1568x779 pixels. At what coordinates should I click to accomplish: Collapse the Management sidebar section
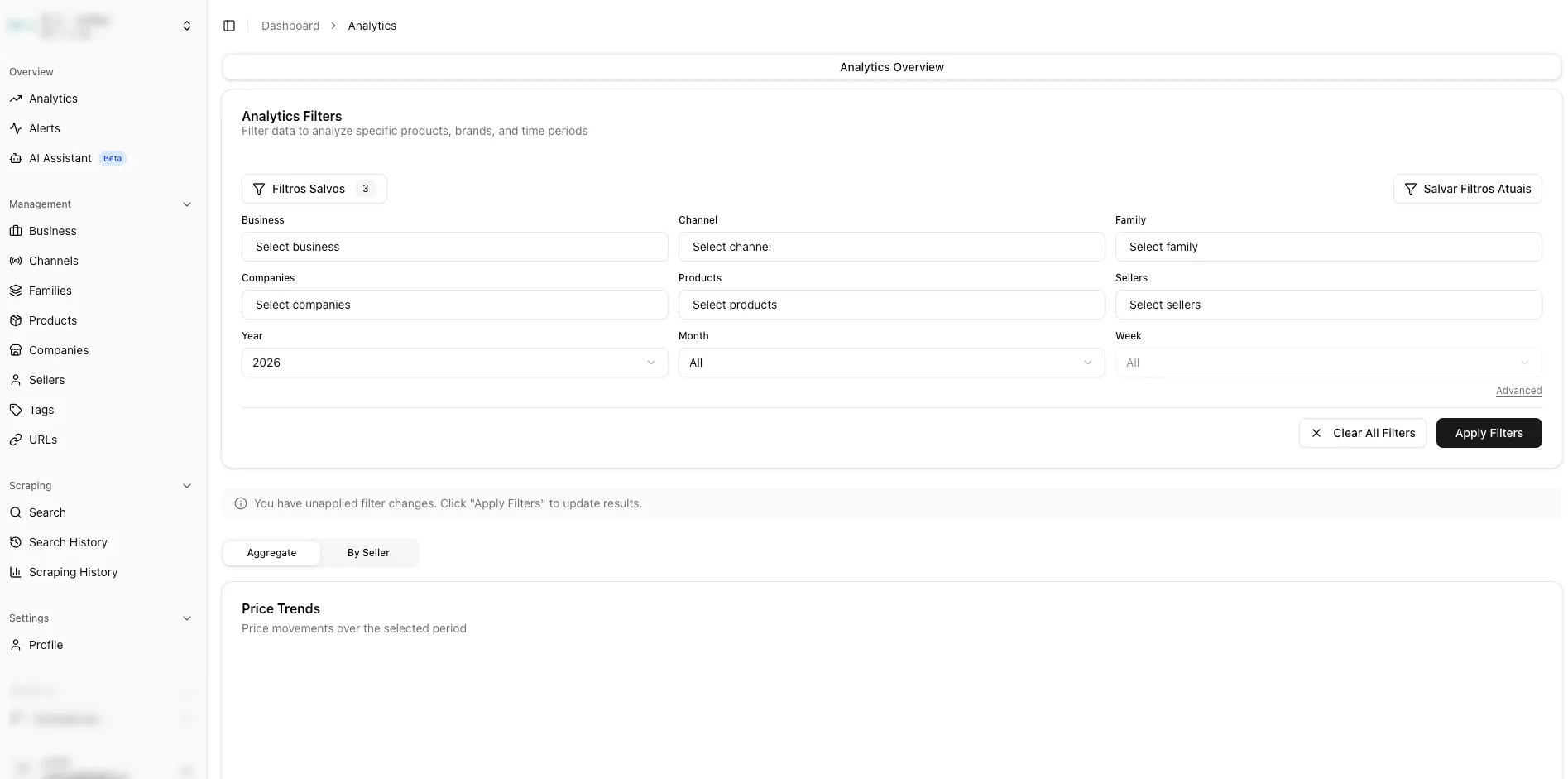pyautogui.click(x=187, y=204)
